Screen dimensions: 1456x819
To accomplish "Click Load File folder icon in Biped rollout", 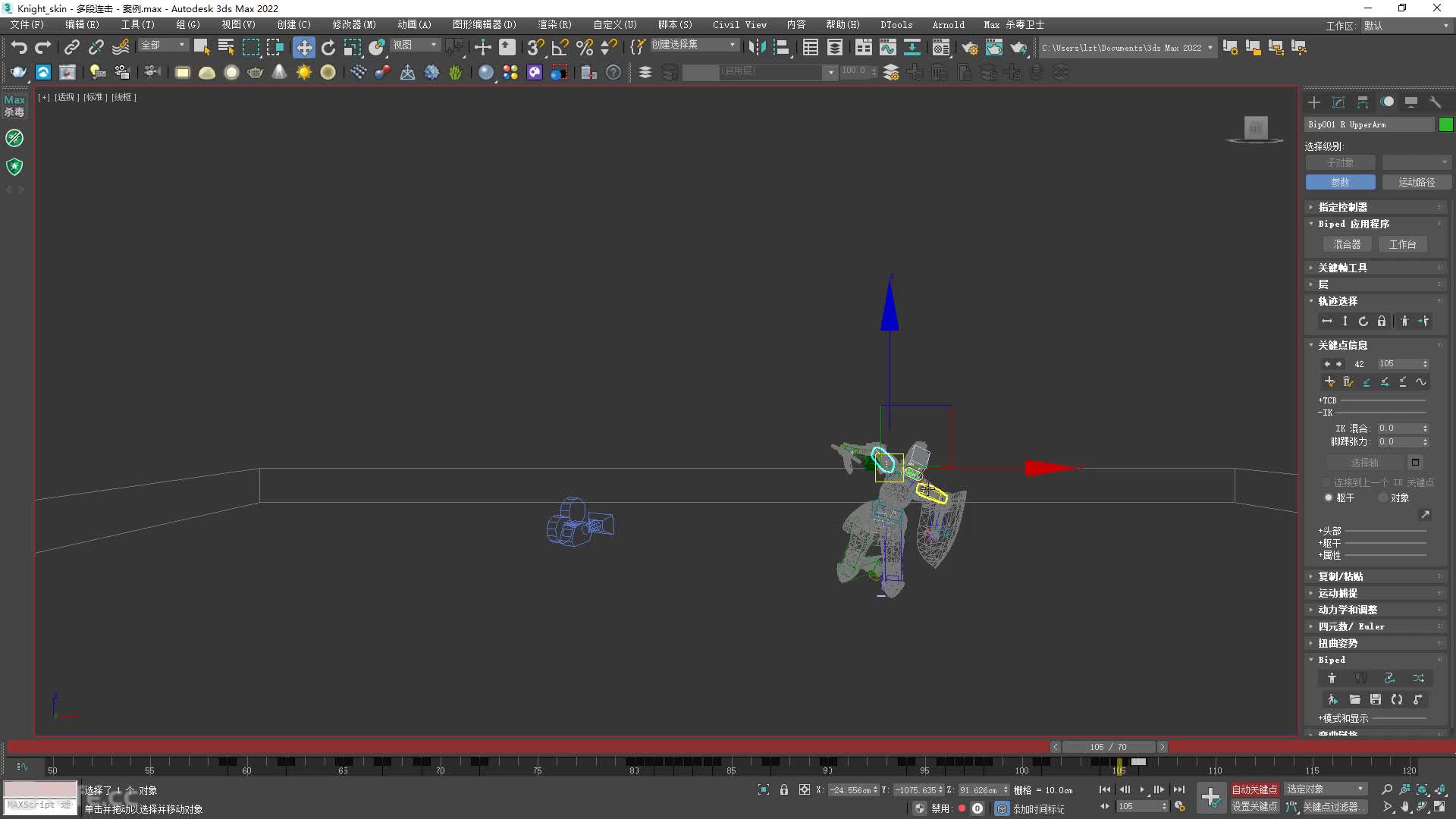I will click(1354, 699).
